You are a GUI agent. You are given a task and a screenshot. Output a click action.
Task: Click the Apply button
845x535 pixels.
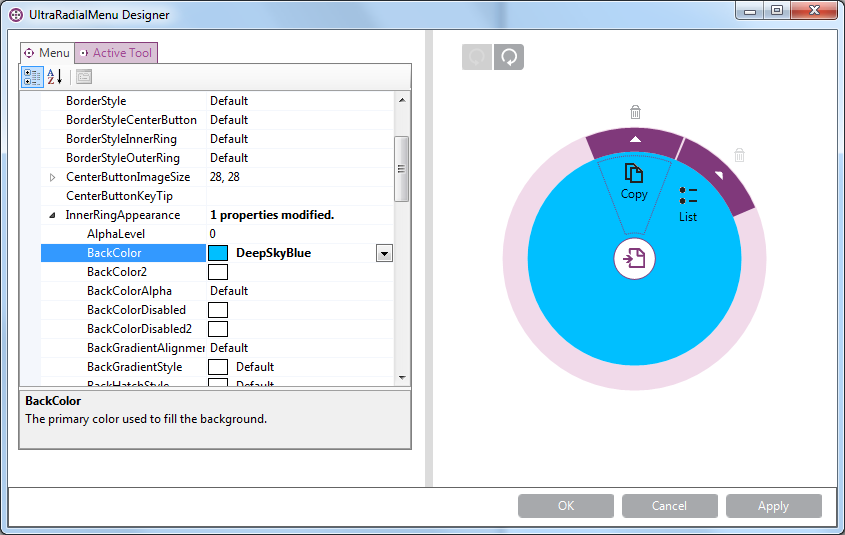click(773, 506)
